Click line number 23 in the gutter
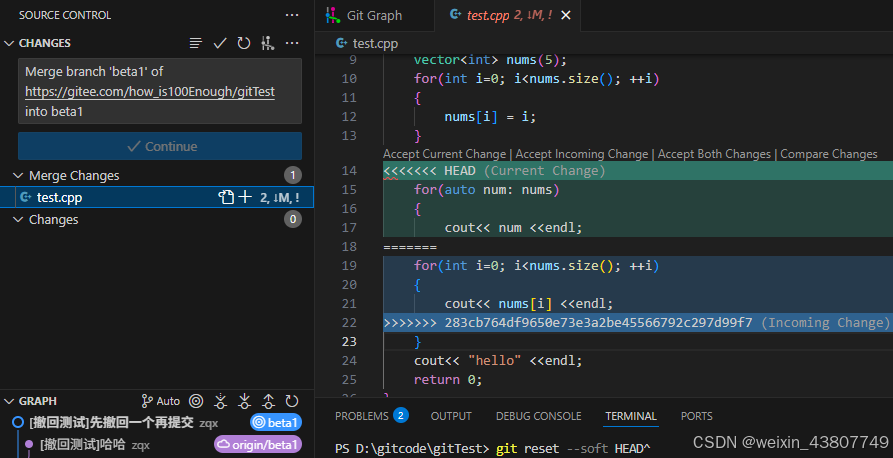This screenshot has height=458, width=893. click(349, 341)
